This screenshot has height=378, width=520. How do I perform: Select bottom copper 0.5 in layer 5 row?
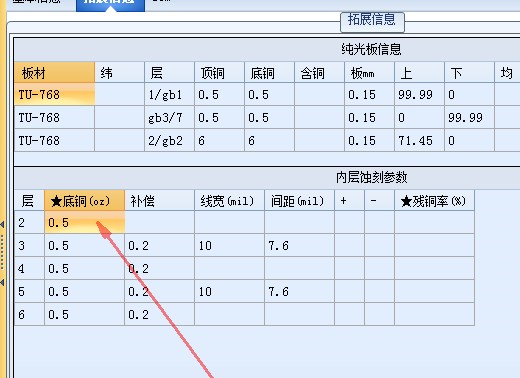click(84, 291)
